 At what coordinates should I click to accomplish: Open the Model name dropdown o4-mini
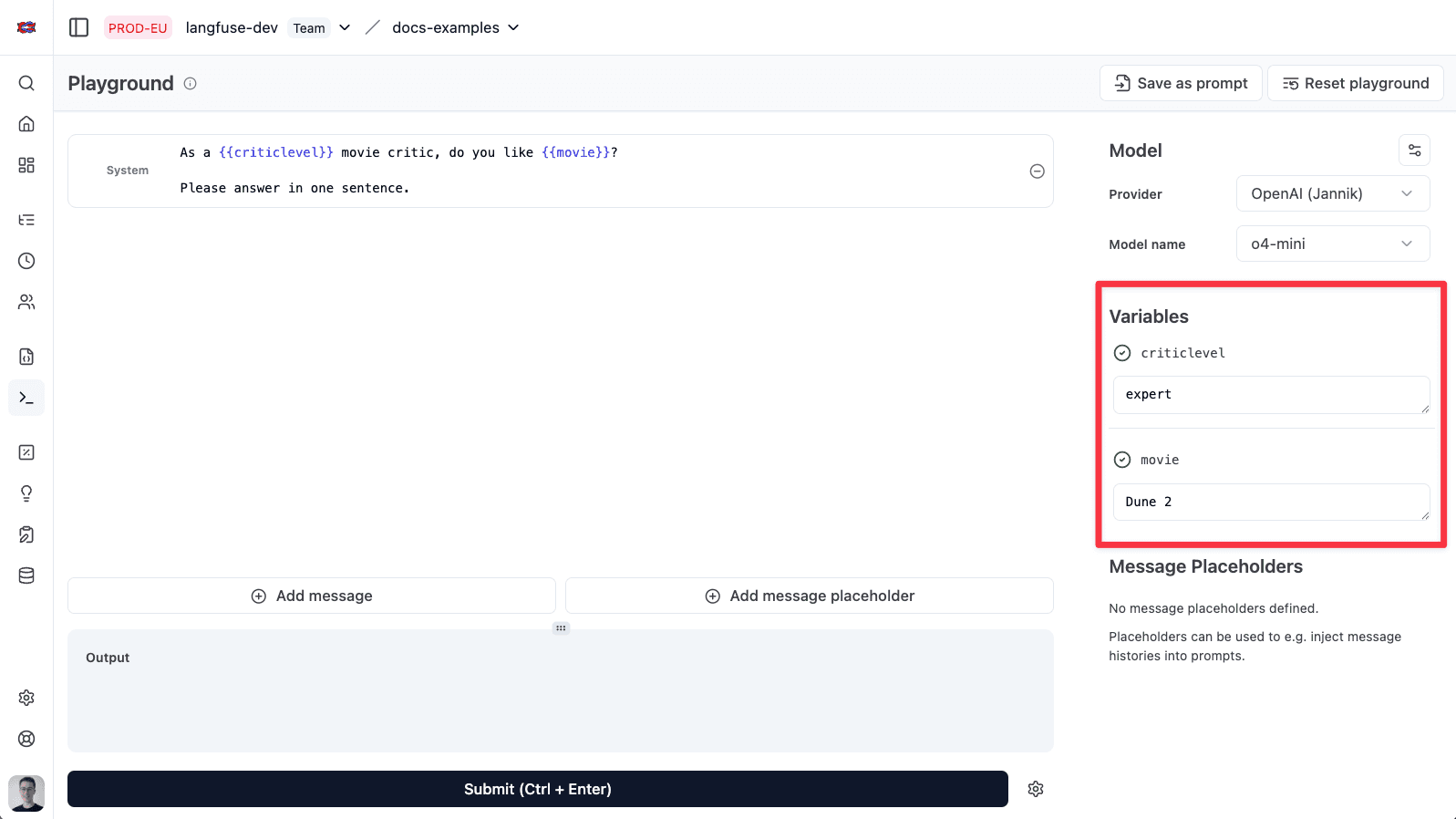pyautogui.click(x=1333, y=244)
